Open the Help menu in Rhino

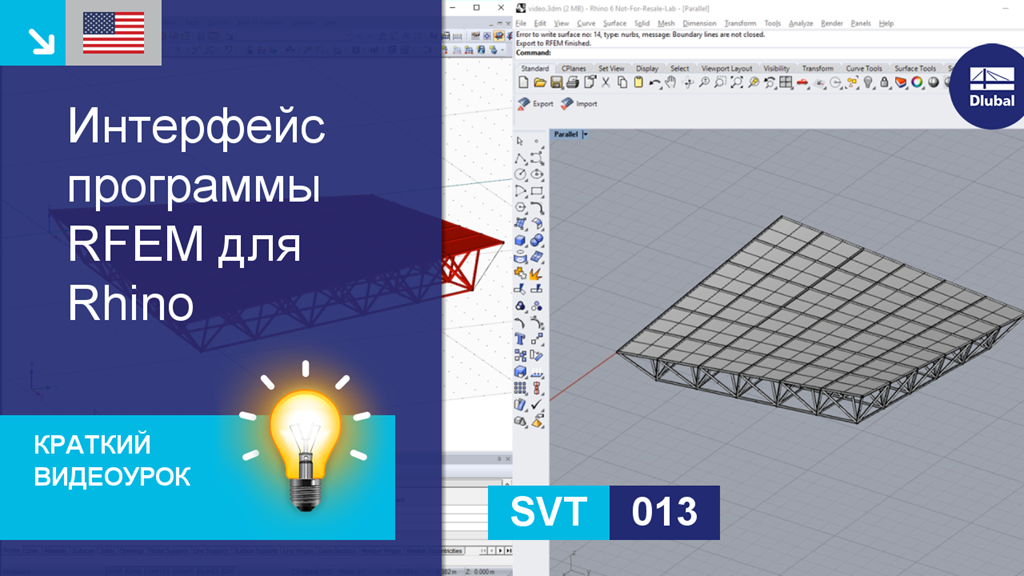coord(886,24)
